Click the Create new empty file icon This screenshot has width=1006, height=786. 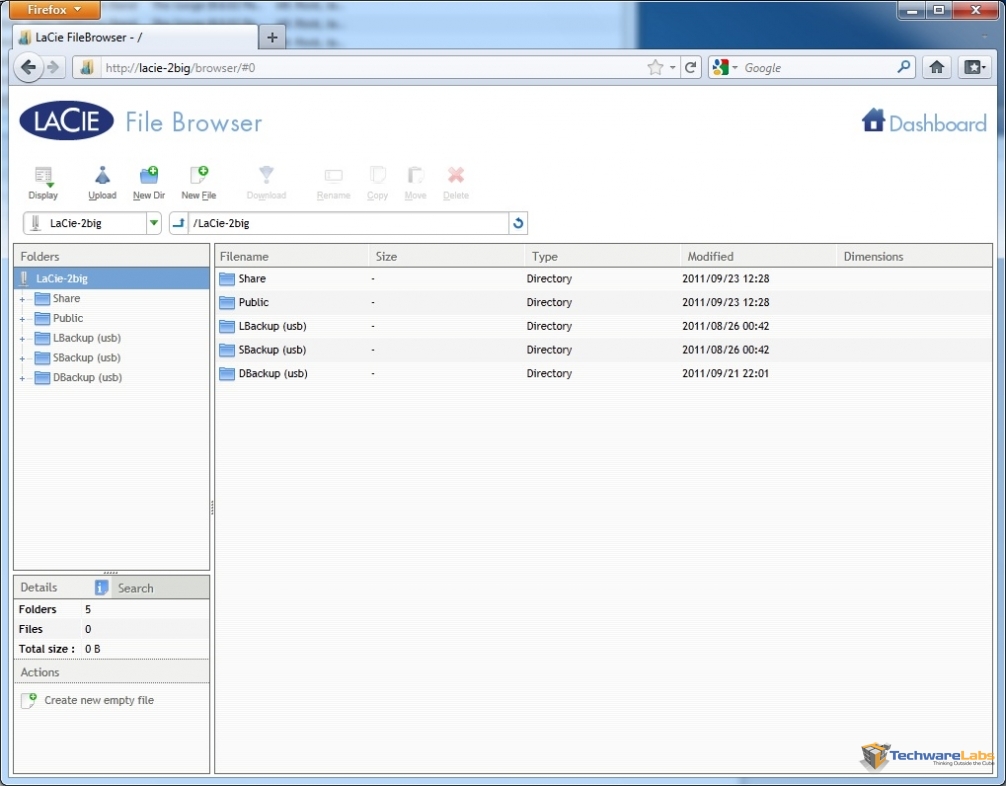(x=28, y=700)
